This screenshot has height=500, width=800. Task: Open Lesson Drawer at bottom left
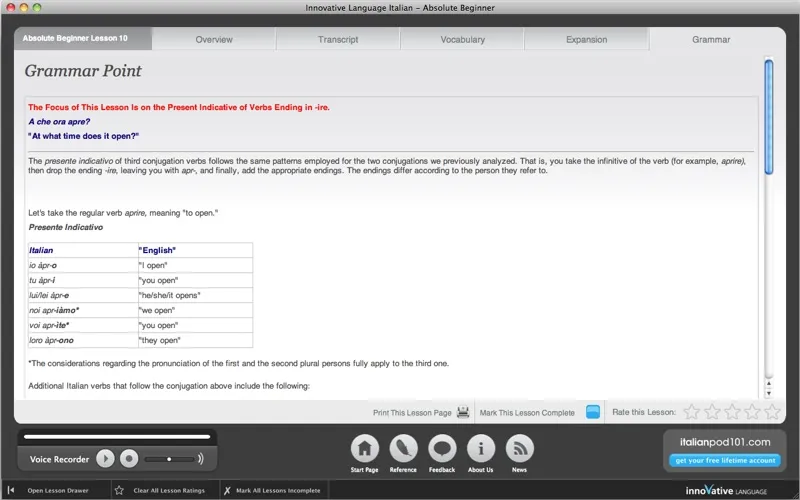[x=57, y=491]
